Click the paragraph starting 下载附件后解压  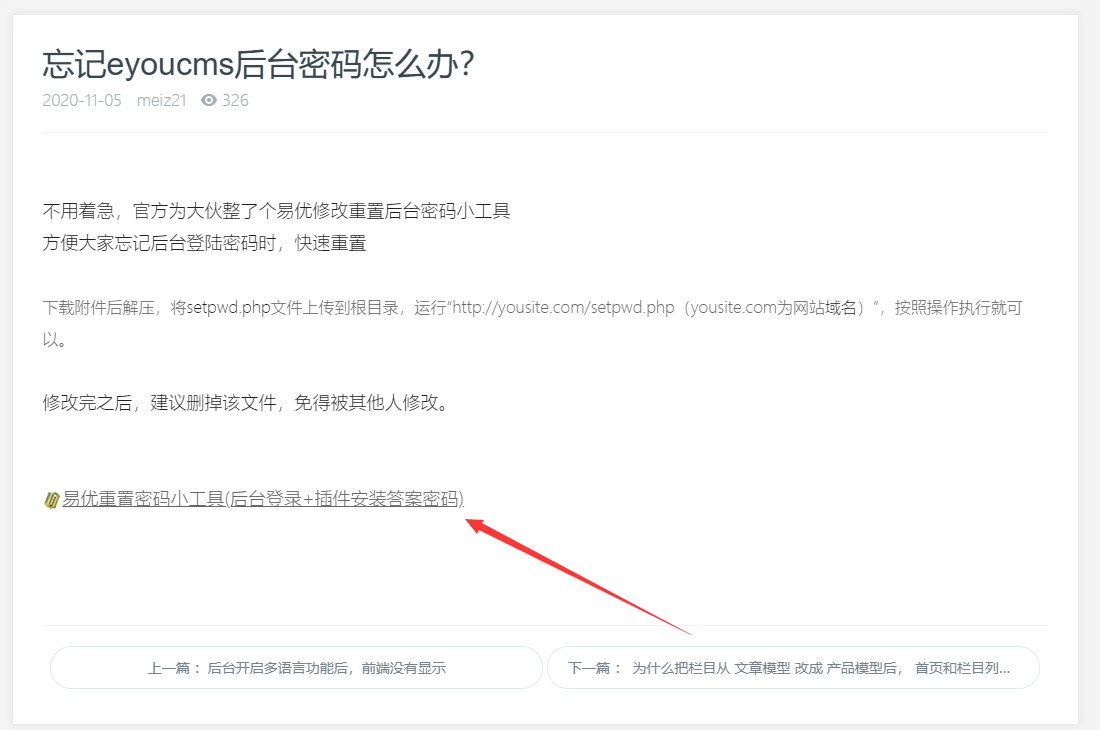[x=532, y=323]
